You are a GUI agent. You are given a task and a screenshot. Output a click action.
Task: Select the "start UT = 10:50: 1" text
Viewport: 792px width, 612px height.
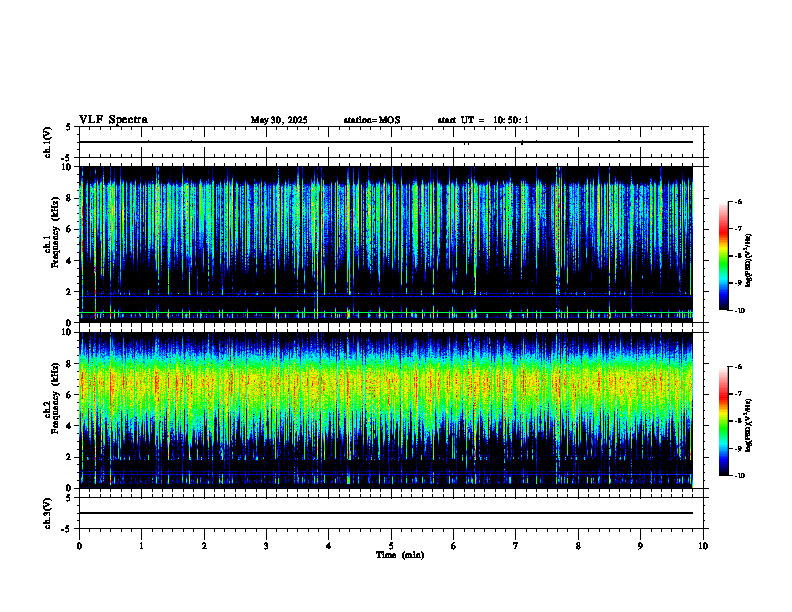483,120
